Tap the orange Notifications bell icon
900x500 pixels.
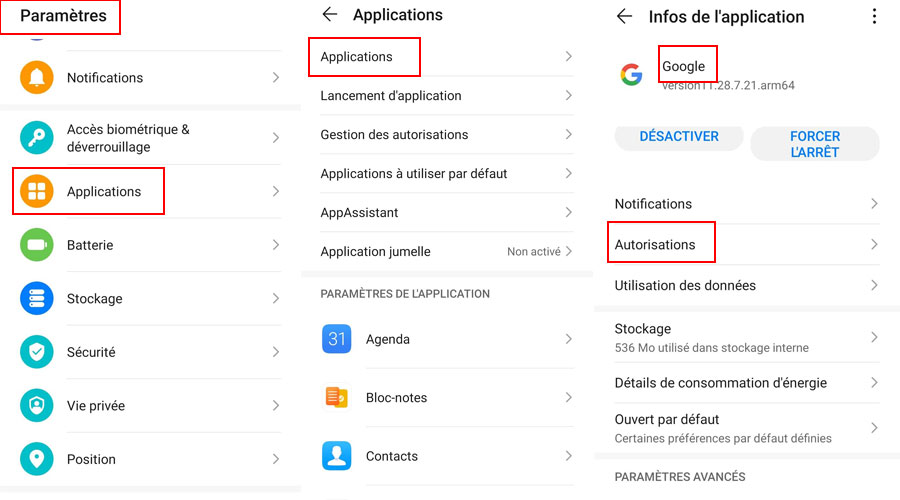click(37, 78)
